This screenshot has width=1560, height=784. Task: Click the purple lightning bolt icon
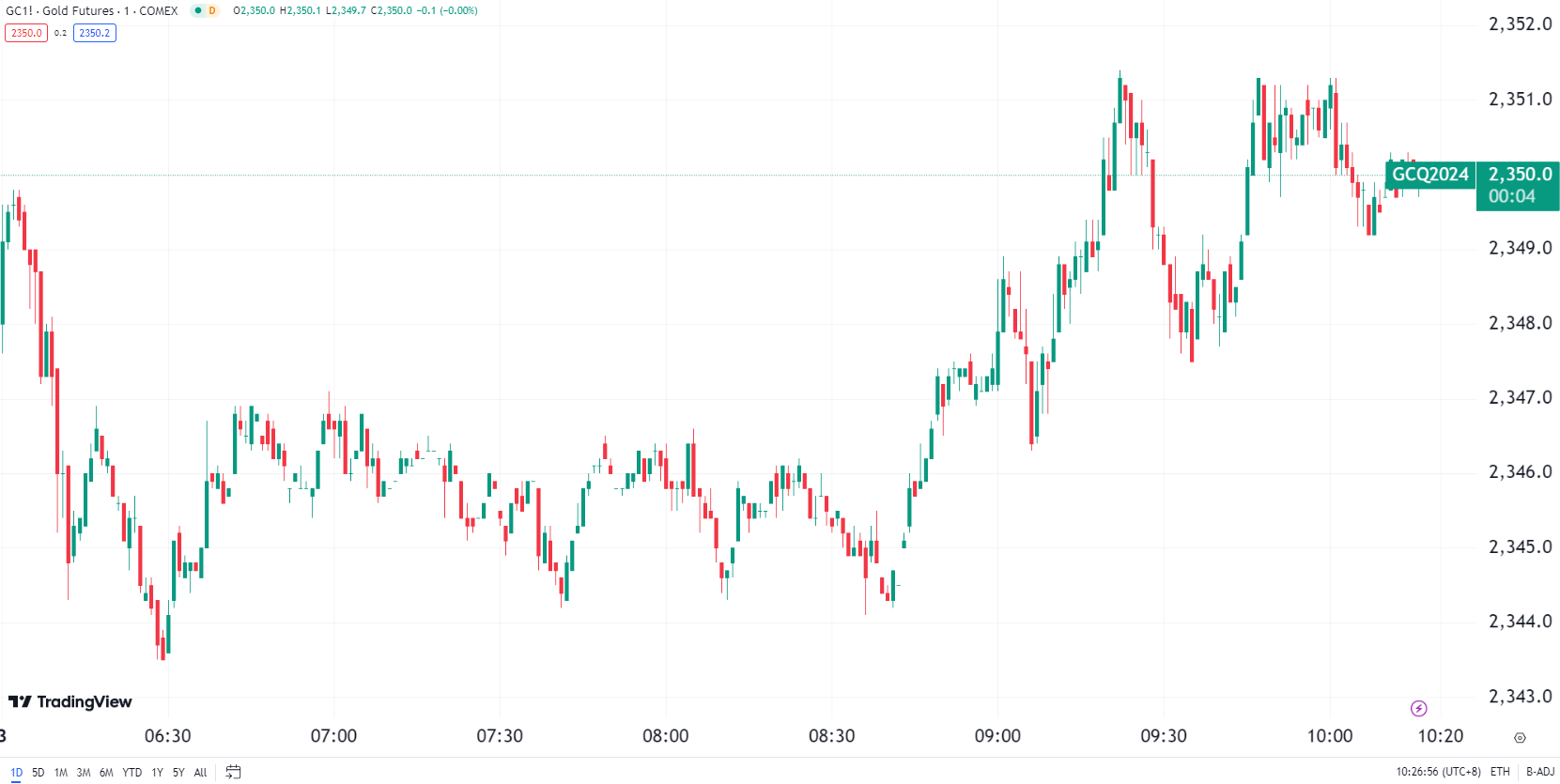(x=1418, y=708)
